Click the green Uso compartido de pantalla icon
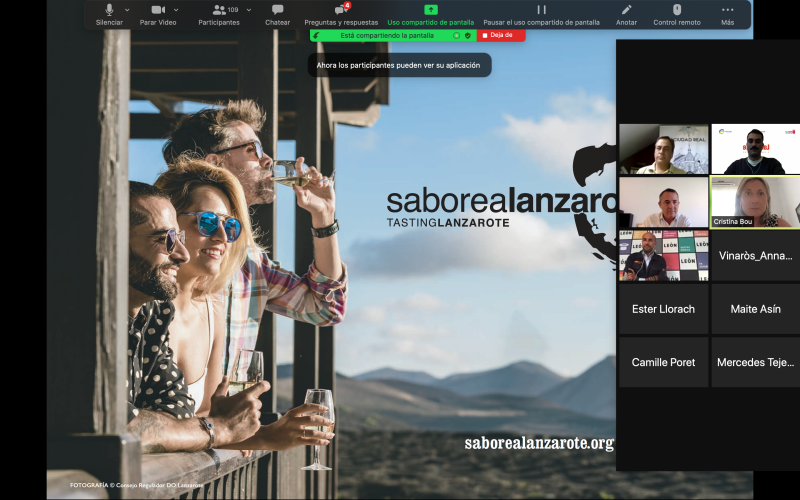This screenshot has width=800, height=500. (x=431, y=10)
